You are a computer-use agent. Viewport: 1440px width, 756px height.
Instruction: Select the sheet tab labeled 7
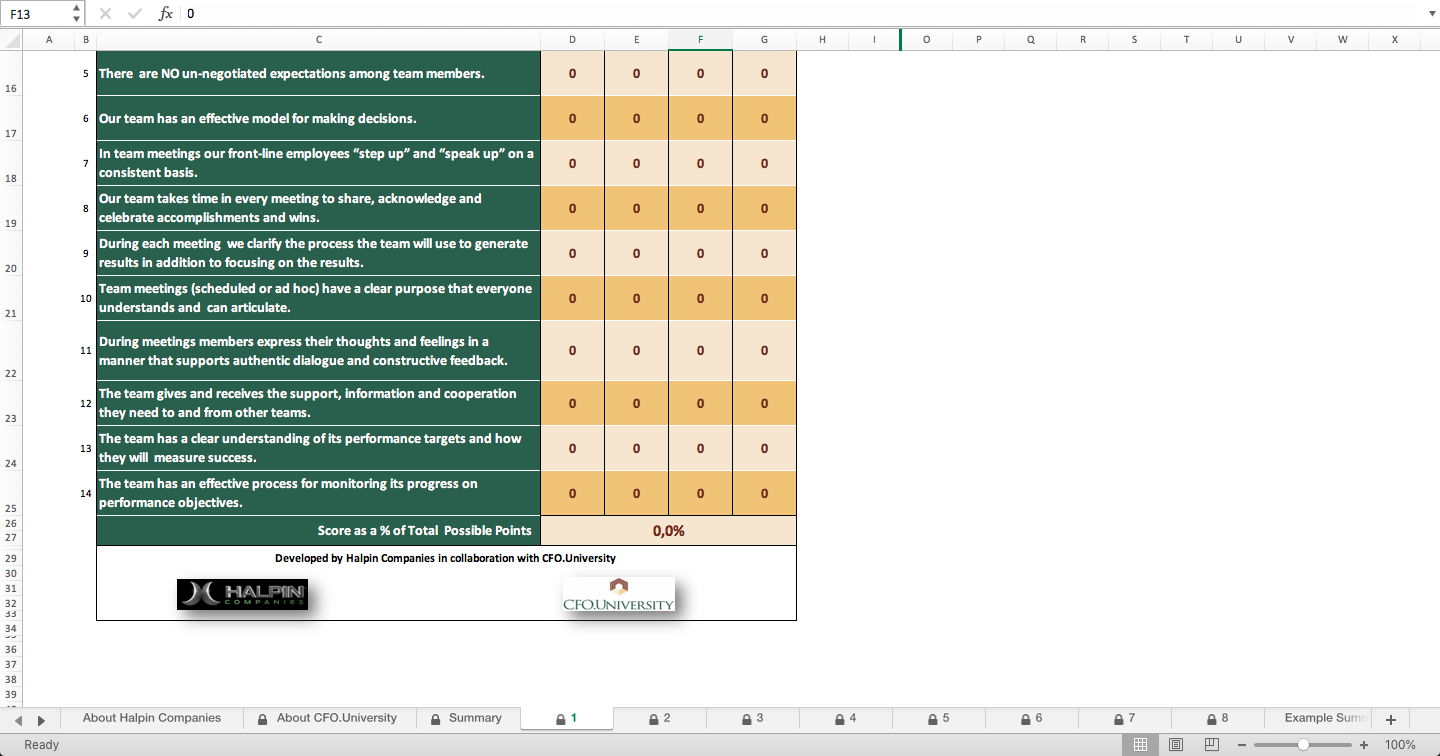1124,718
